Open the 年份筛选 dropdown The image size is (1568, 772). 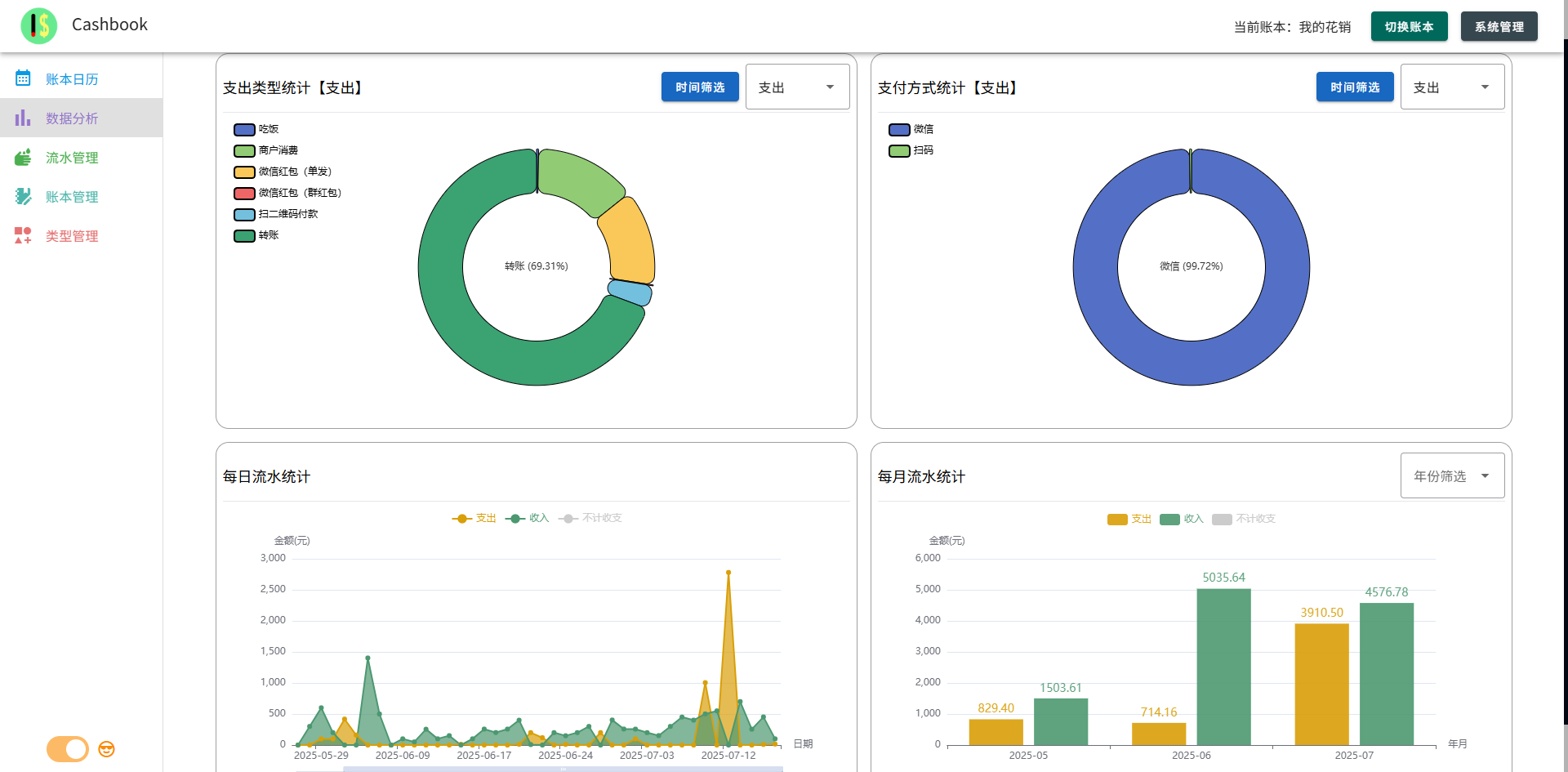click(x=1453, y=475)
